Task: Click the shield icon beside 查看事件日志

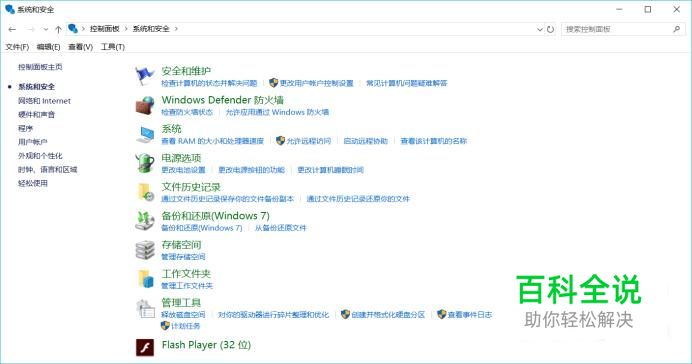Action: pyautogui.click(x=442, y=315)
